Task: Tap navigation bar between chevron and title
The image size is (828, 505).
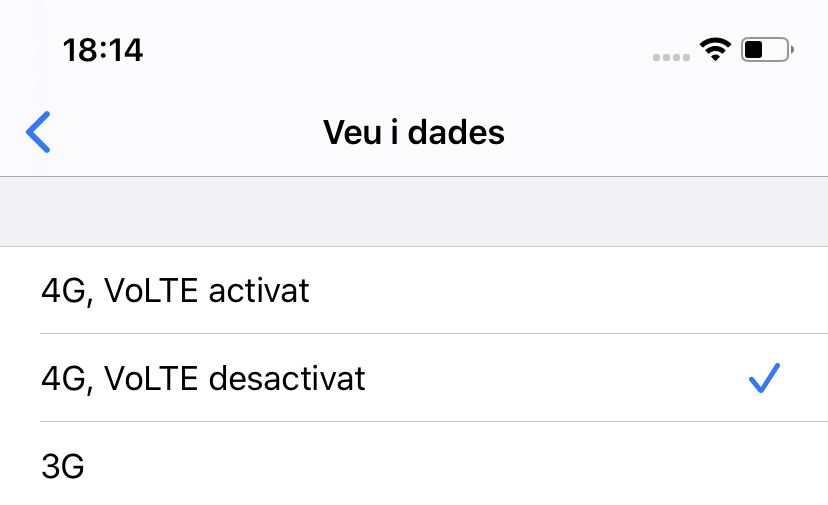Action: pos(180,132)
